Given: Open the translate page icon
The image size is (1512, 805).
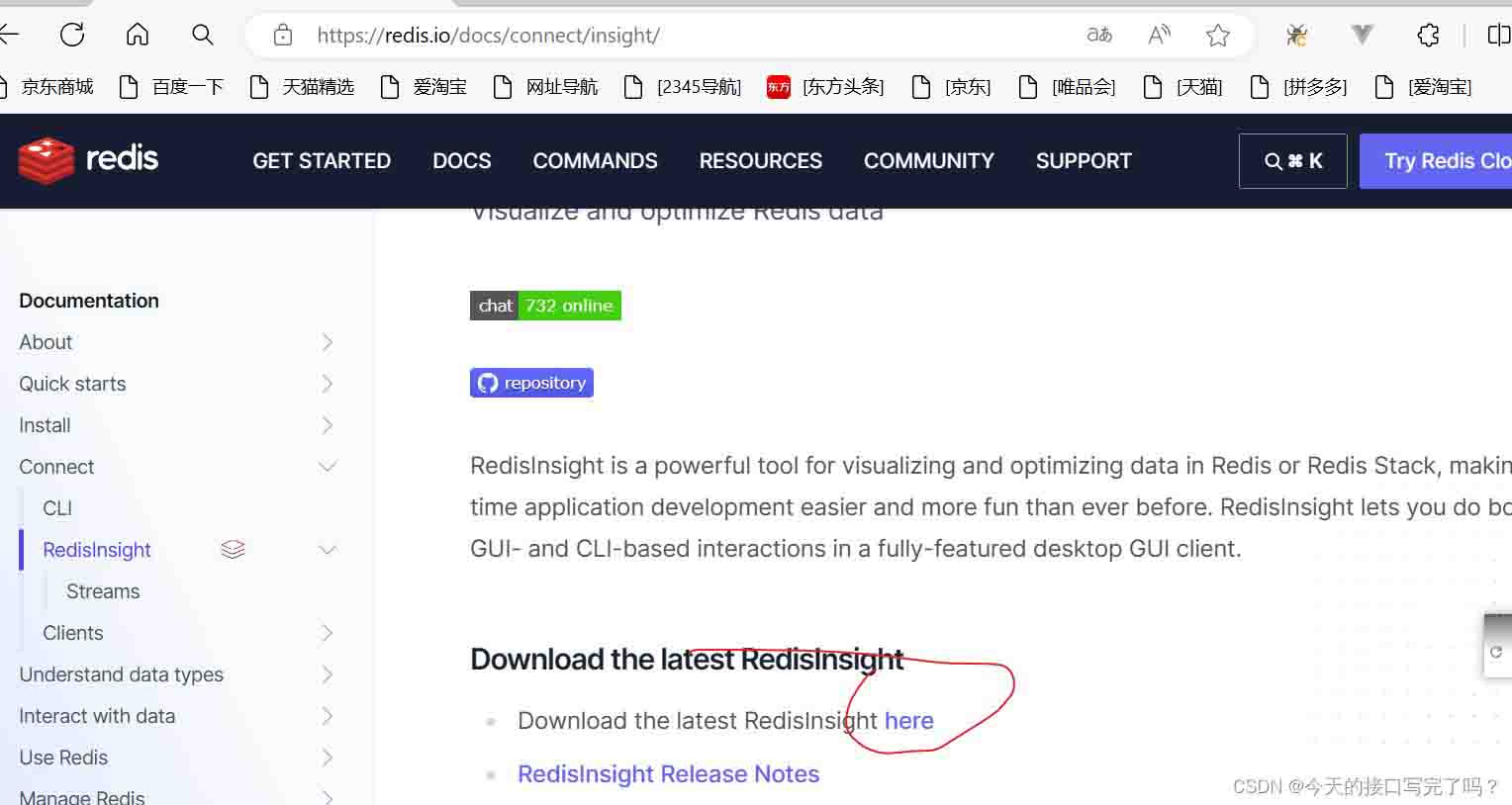Looking at the screenshot, I should coord(1099,36).
